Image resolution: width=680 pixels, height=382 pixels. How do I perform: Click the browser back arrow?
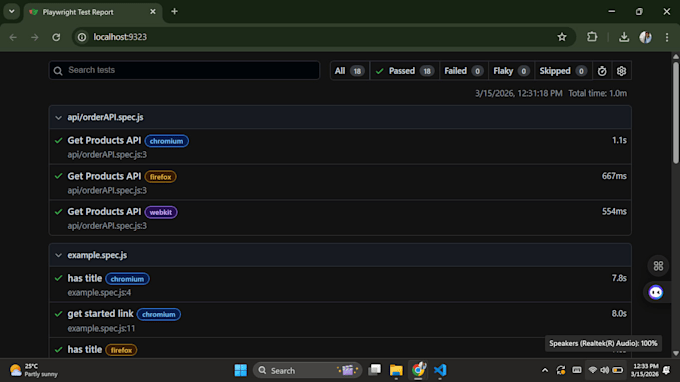[13, 37]
